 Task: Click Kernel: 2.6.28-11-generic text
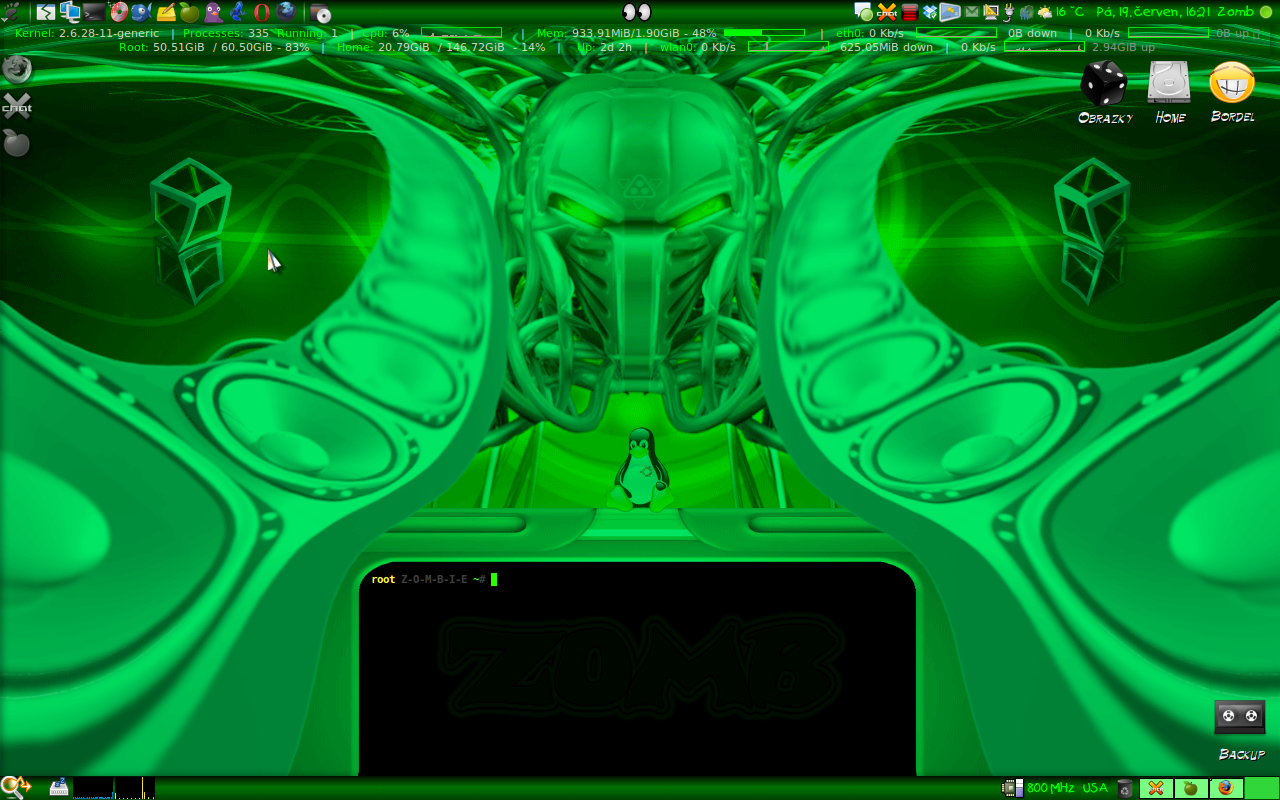(86, 34)
